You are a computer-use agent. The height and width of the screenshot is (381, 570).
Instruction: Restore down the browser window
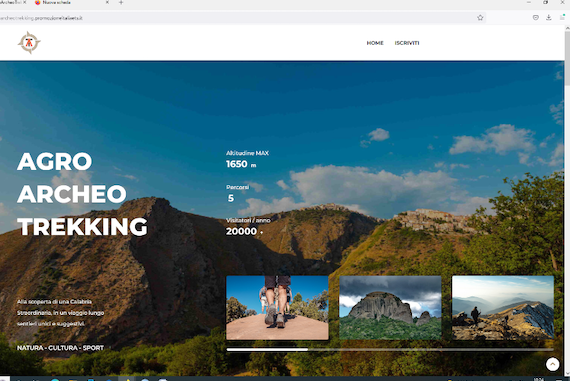(x=545, y=3)
